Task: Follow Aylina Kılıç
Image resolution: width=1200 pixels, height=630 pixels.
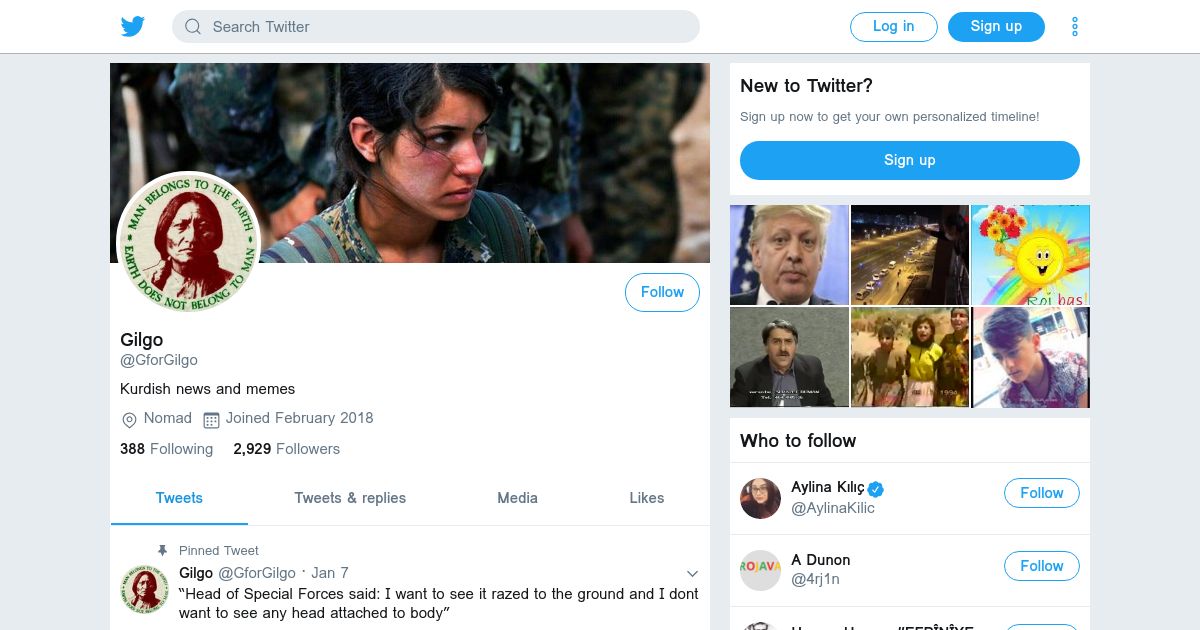Action: tap(1041, 493)
